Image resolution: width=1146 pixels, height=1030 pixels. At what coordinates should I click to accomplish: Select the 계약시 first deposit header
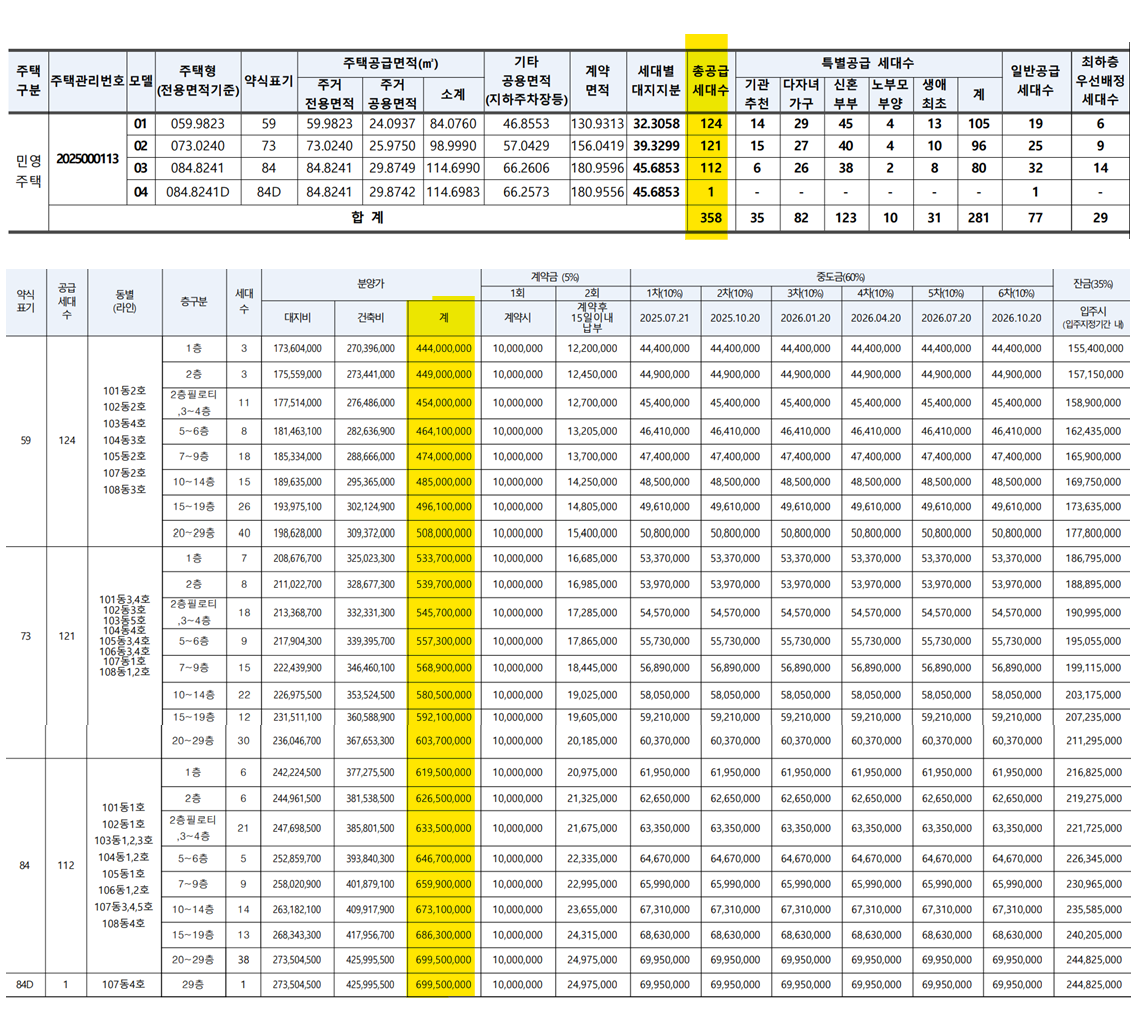click(517, 318)
